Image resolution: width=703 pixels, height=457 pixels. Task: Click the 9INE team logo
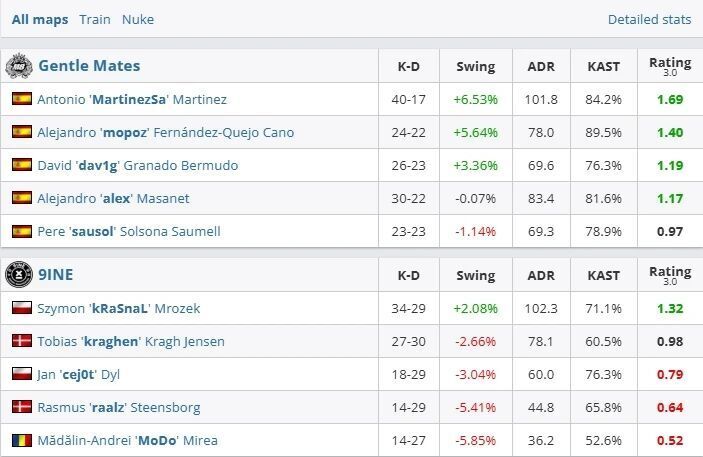click(19, 274)
